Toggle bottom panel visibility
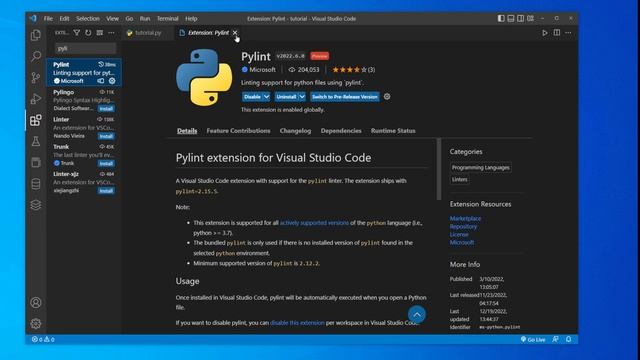 pyautogui.click(x=511, y=18)
